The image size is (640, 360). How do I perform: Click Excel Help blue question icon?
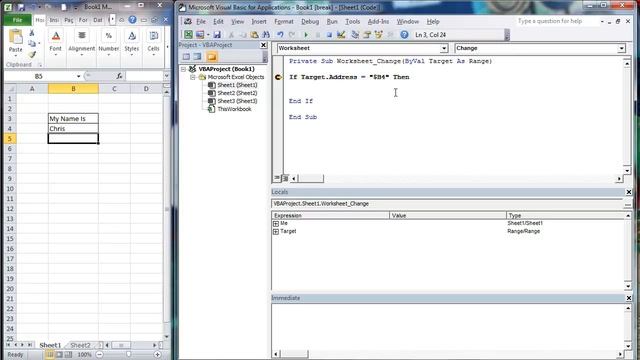[x=132, y=20]
